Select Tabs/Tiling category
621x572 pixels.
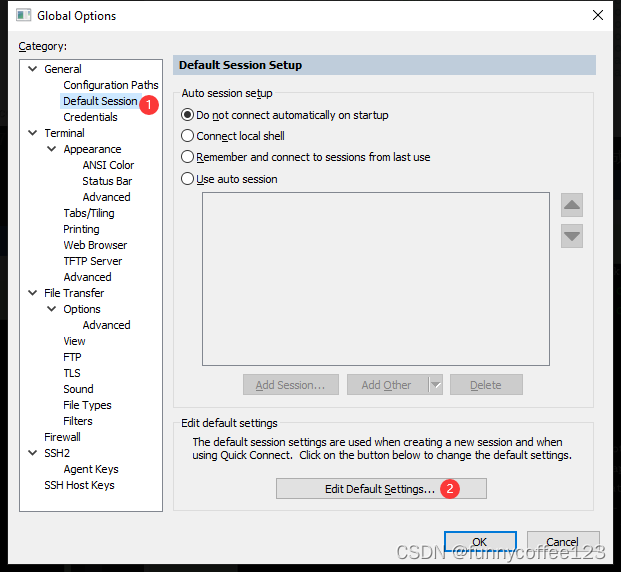(89, 213)
